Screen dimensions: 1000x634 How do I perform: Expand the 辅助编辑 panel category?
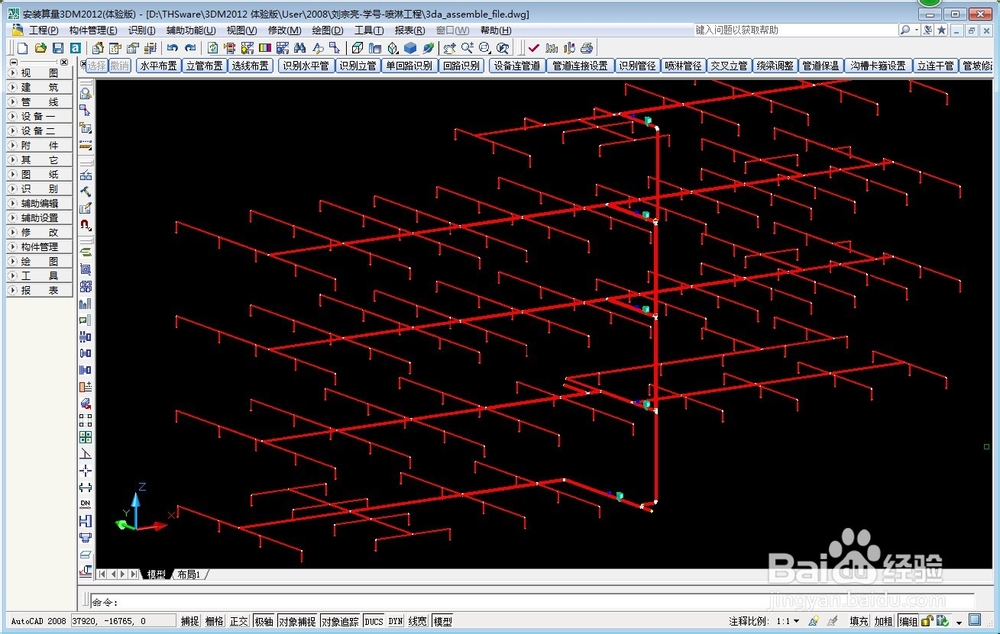[40, 203]
